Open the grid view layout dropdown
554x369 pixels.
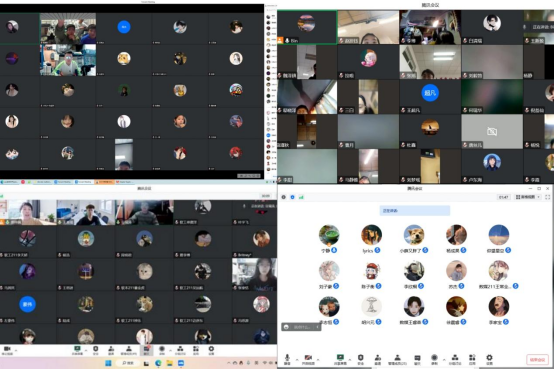[528, 197]
